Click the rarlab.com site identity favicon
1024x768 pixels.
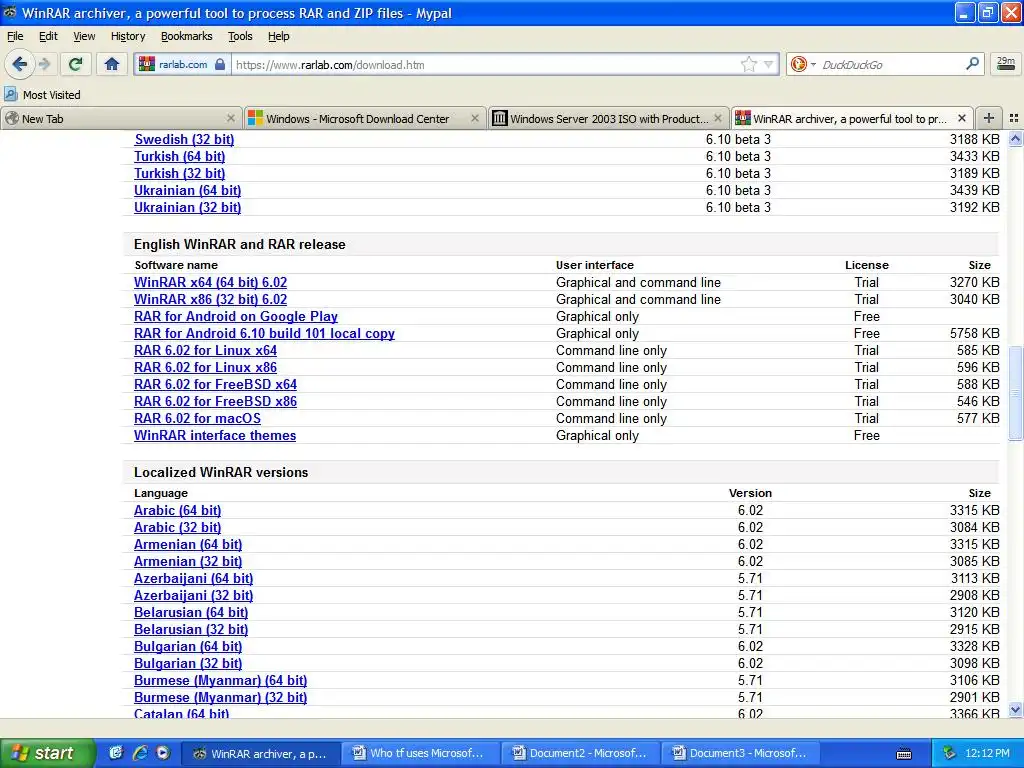tap(147, 64)
